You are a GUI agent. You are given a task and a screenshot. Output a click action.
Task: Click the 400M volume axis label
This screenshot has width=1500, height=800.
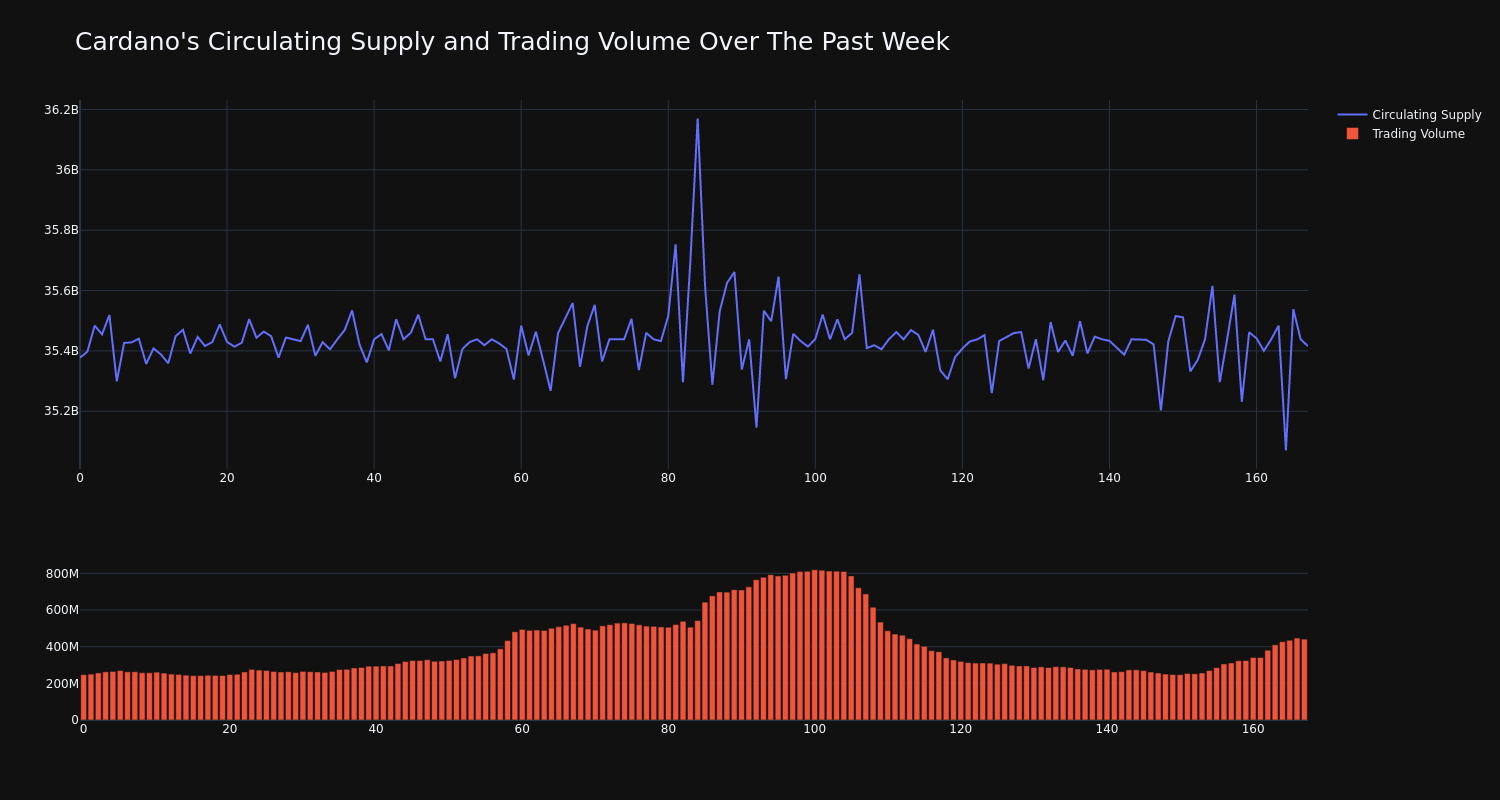[62, 647]
